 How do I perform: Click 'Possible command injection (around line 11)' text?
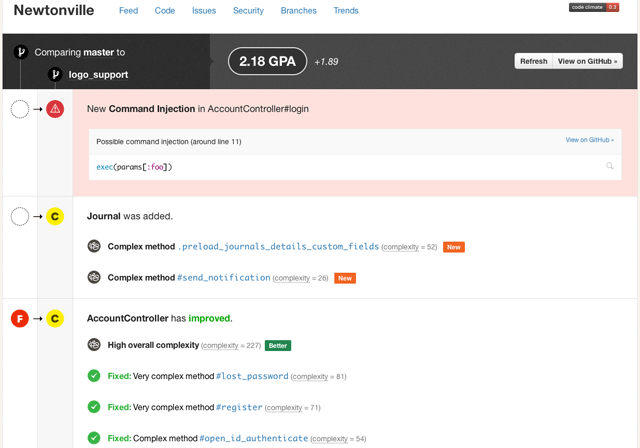(169, 142)
